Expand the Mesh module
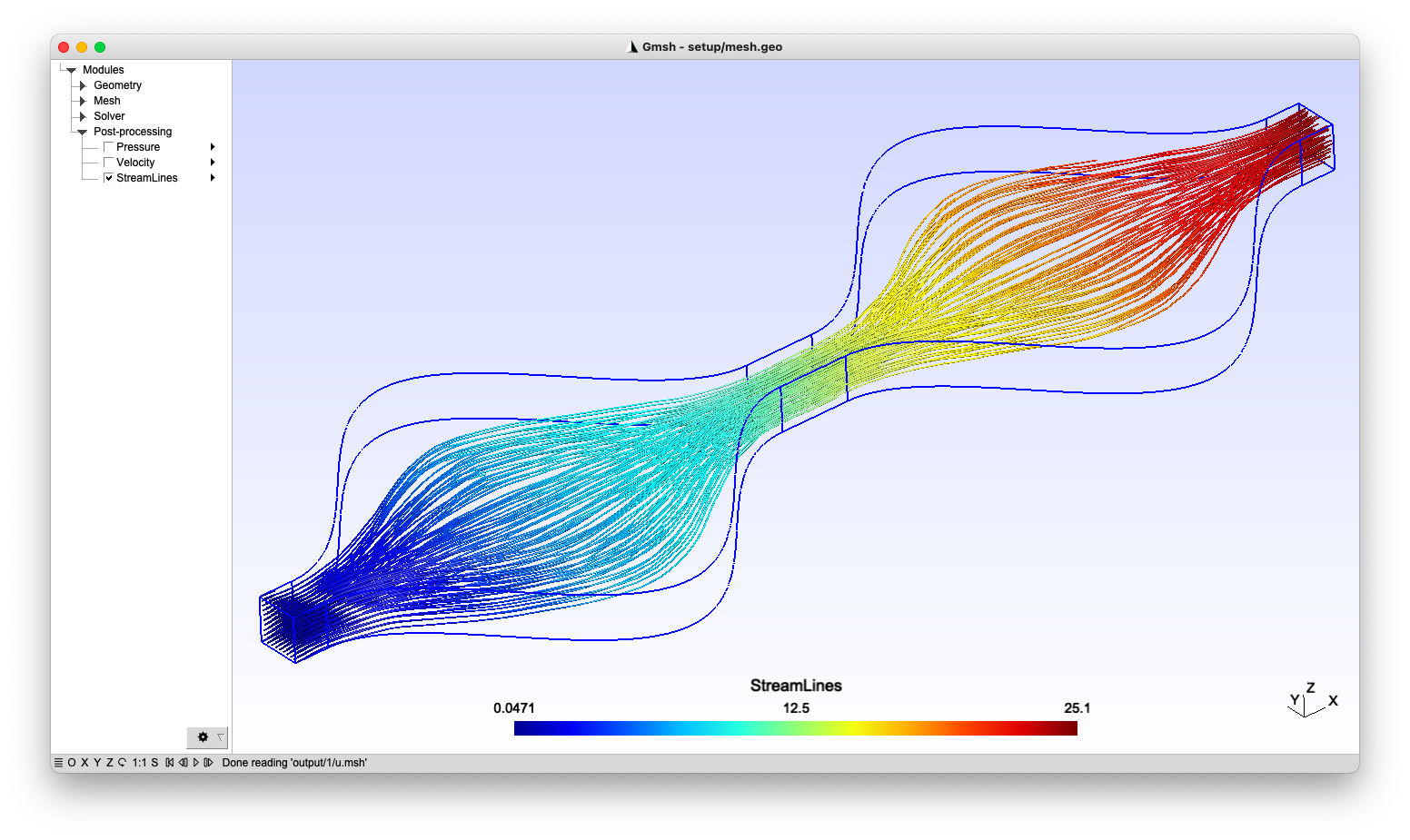 83,101
